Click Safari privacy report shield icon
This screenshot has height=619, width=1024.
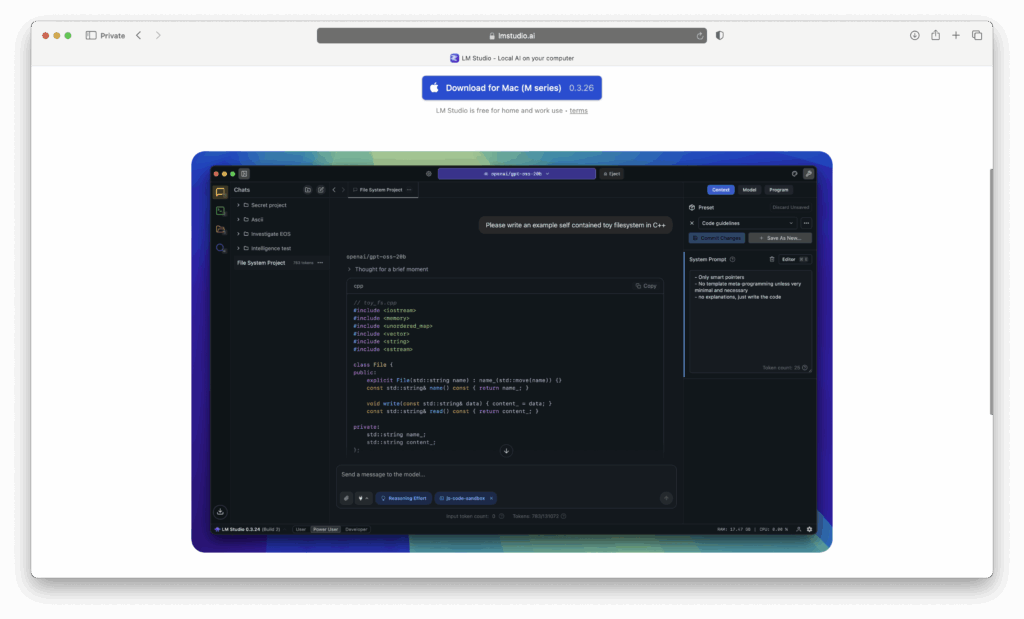point(720,35)
